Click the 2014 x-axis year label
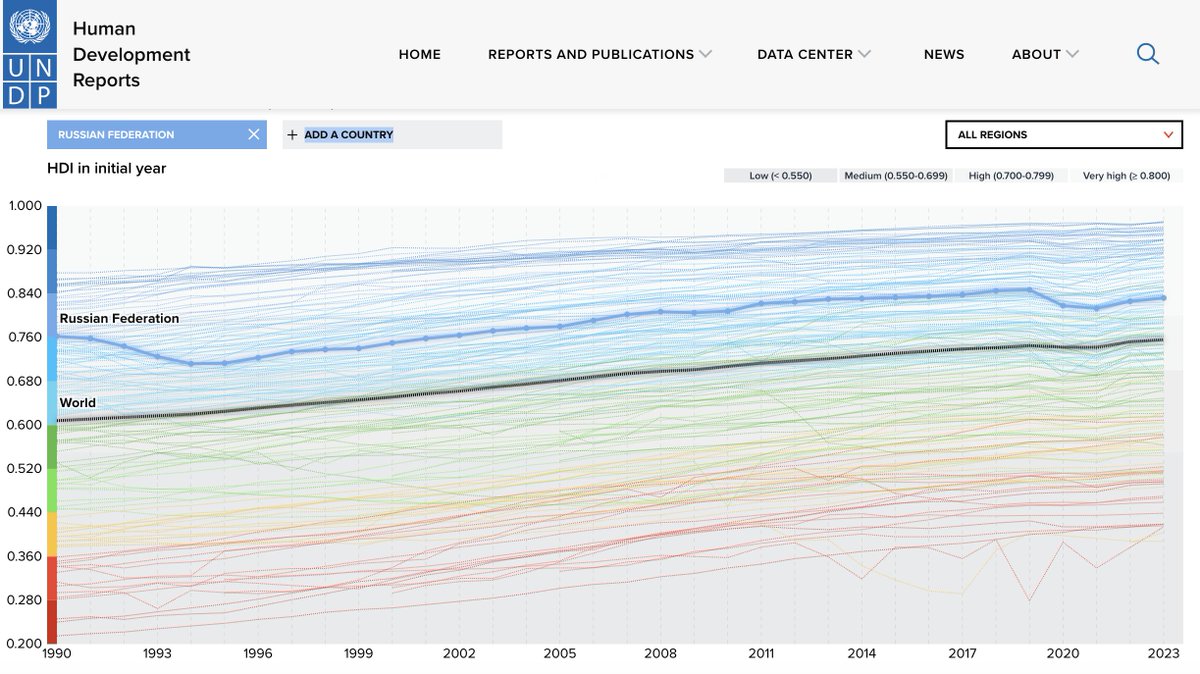The image size is (1200, 674). [x=862, y=654]
